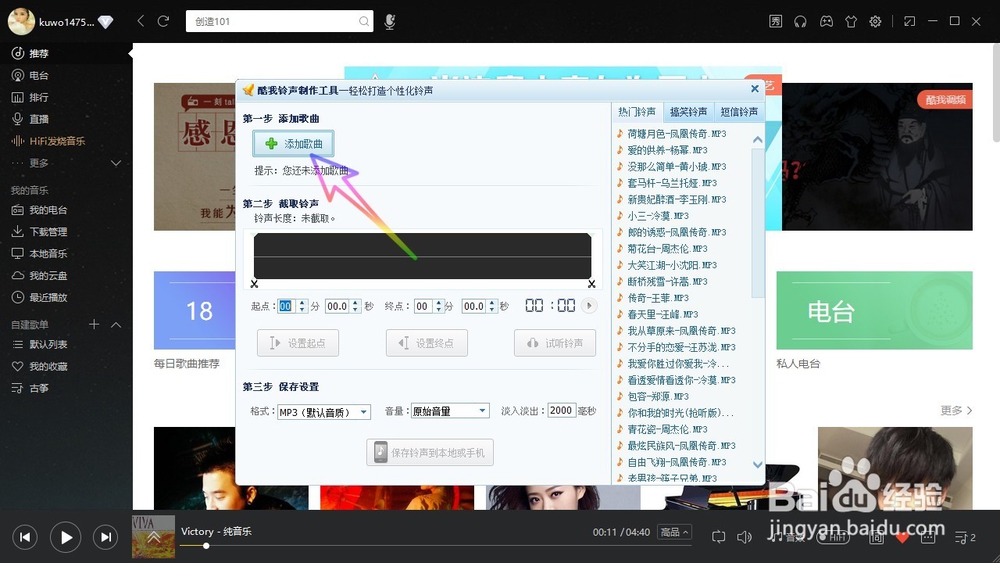Select 包容-郑源.MP3 in ringtone list
The width and height of the screenshot is (1000, 563).
pyautogui.click(x=658, y=397)
